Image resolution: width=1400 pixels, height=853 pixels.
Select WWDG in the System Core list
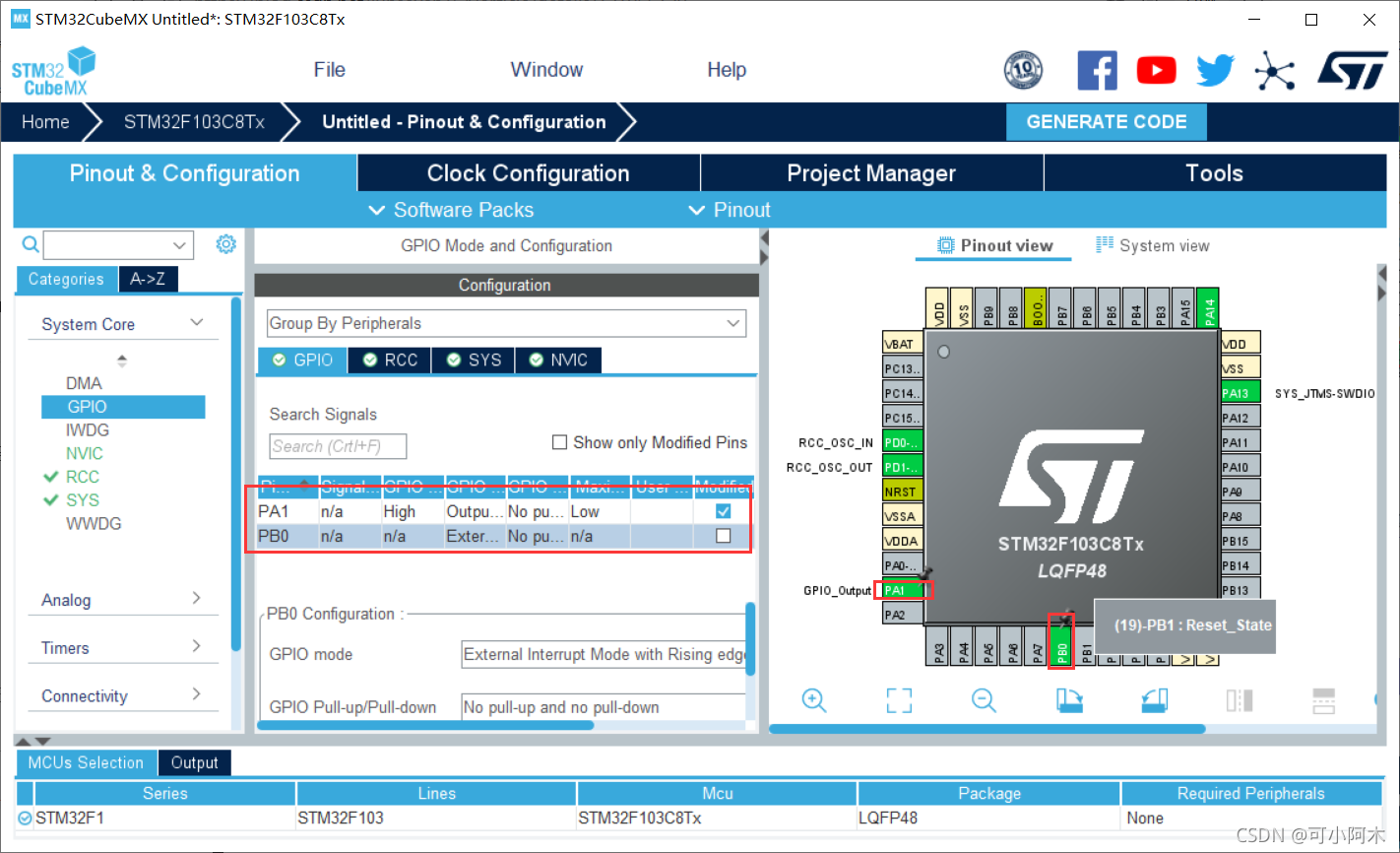94,524
